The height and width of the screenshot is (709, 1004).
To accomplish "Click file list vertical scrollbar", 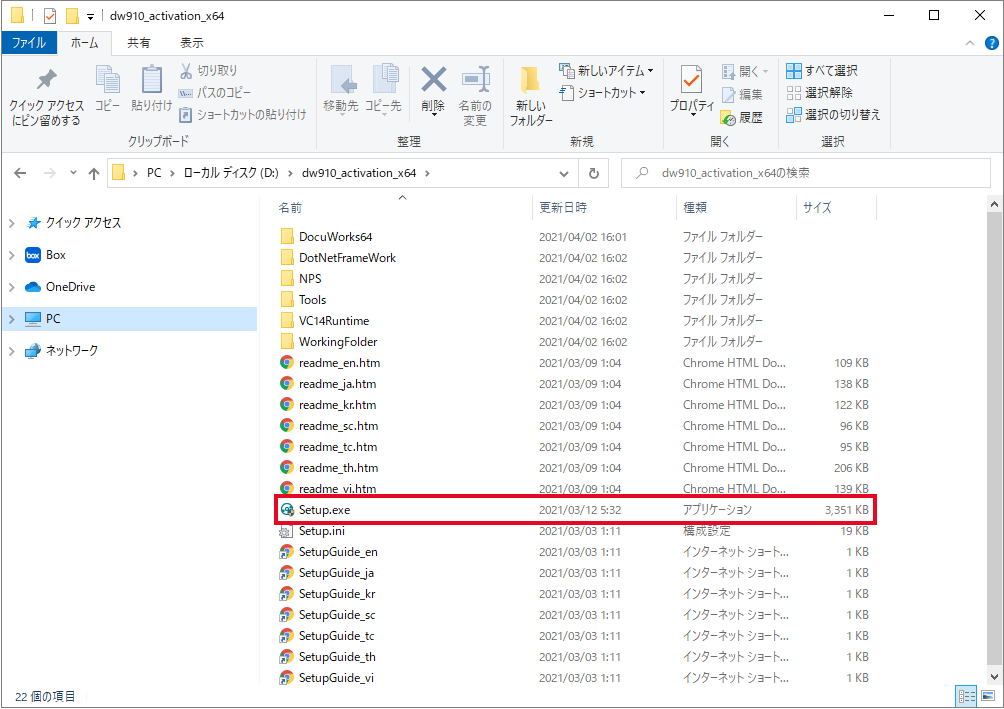I will [x=994, y=437].
